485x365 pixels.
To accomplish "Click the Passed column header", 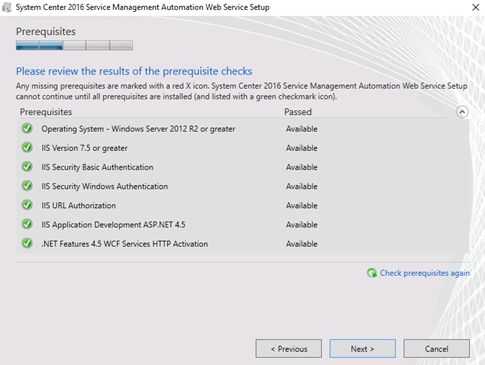I will [x=298, y=112].
